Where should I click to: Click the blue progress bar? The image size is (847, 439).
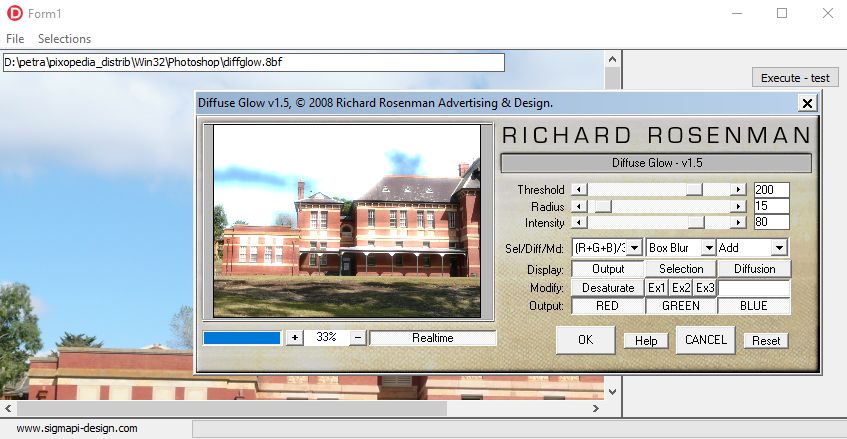pos(242,338)
